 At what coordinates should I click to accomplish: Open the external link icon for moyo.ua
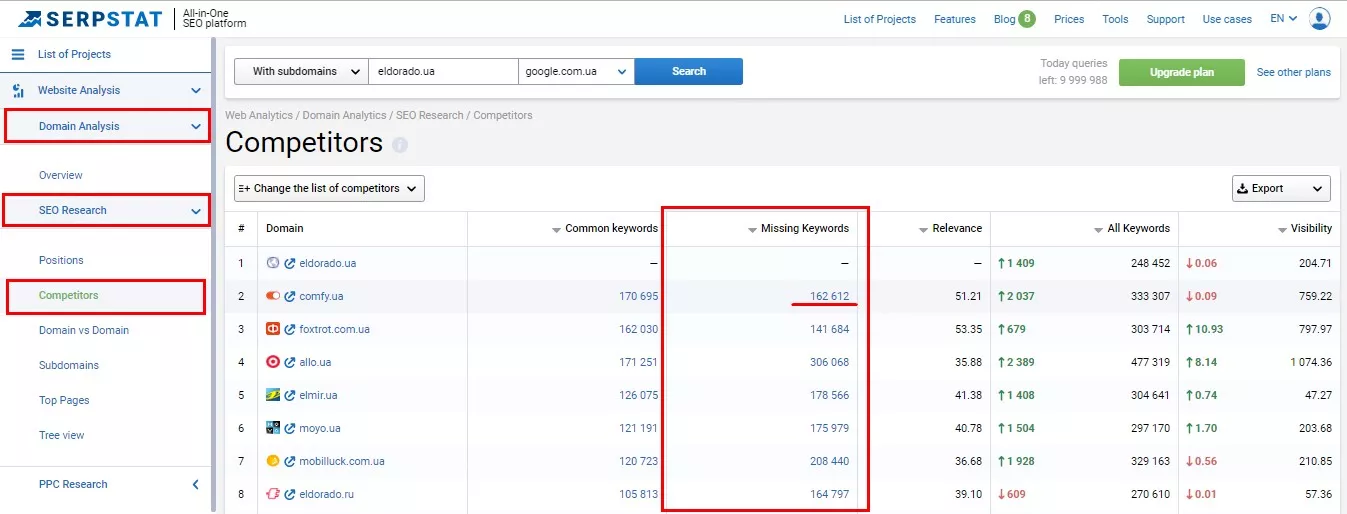tap(290, 428)
